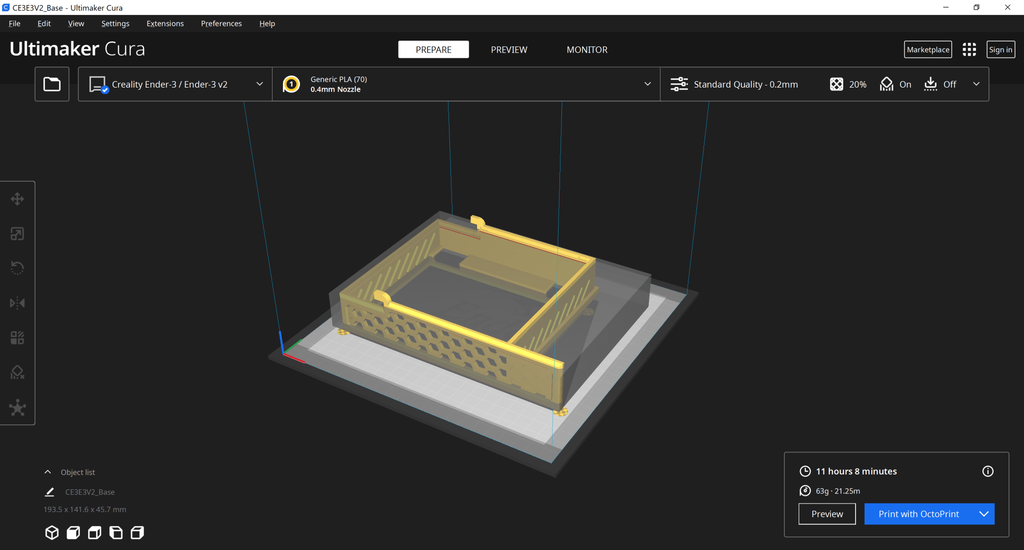The height and width of the screenshot is (550, 1024).
Task: Open the Marketplace
Action: pyautogui.click(x=927, y=50)
